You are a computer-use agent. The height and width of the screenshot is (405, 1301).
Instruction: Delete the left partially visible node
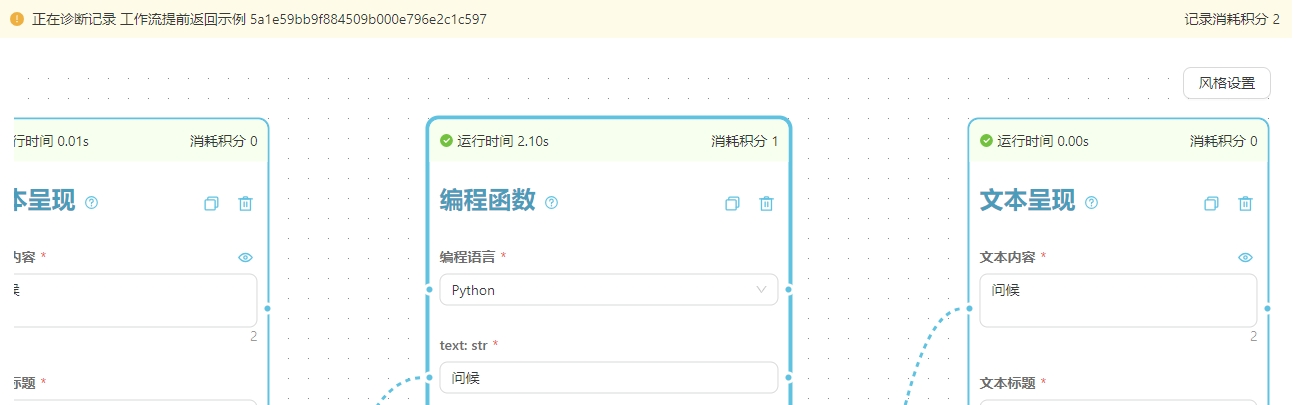pyautogui.click(x=245, y=203)
